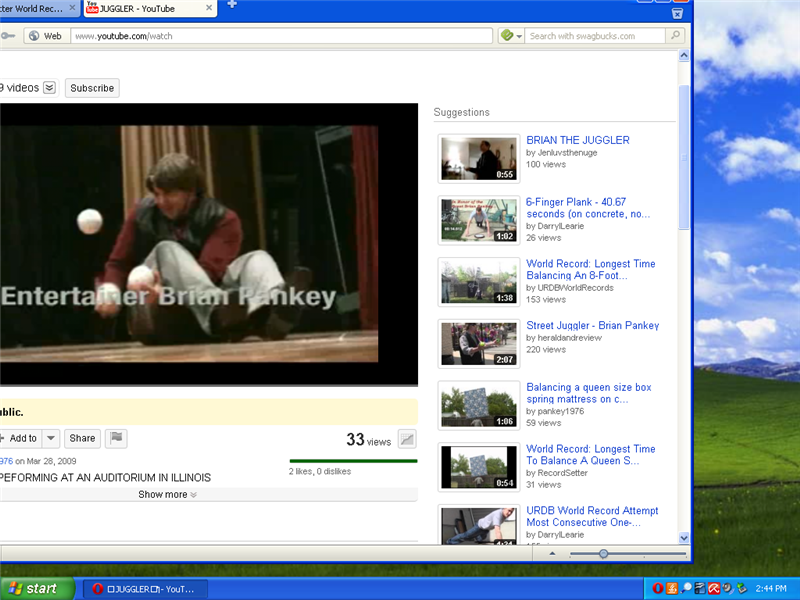Viewport: 800px width, 600px height.
Task: Click the Windows start button
Action: point(36,588)
